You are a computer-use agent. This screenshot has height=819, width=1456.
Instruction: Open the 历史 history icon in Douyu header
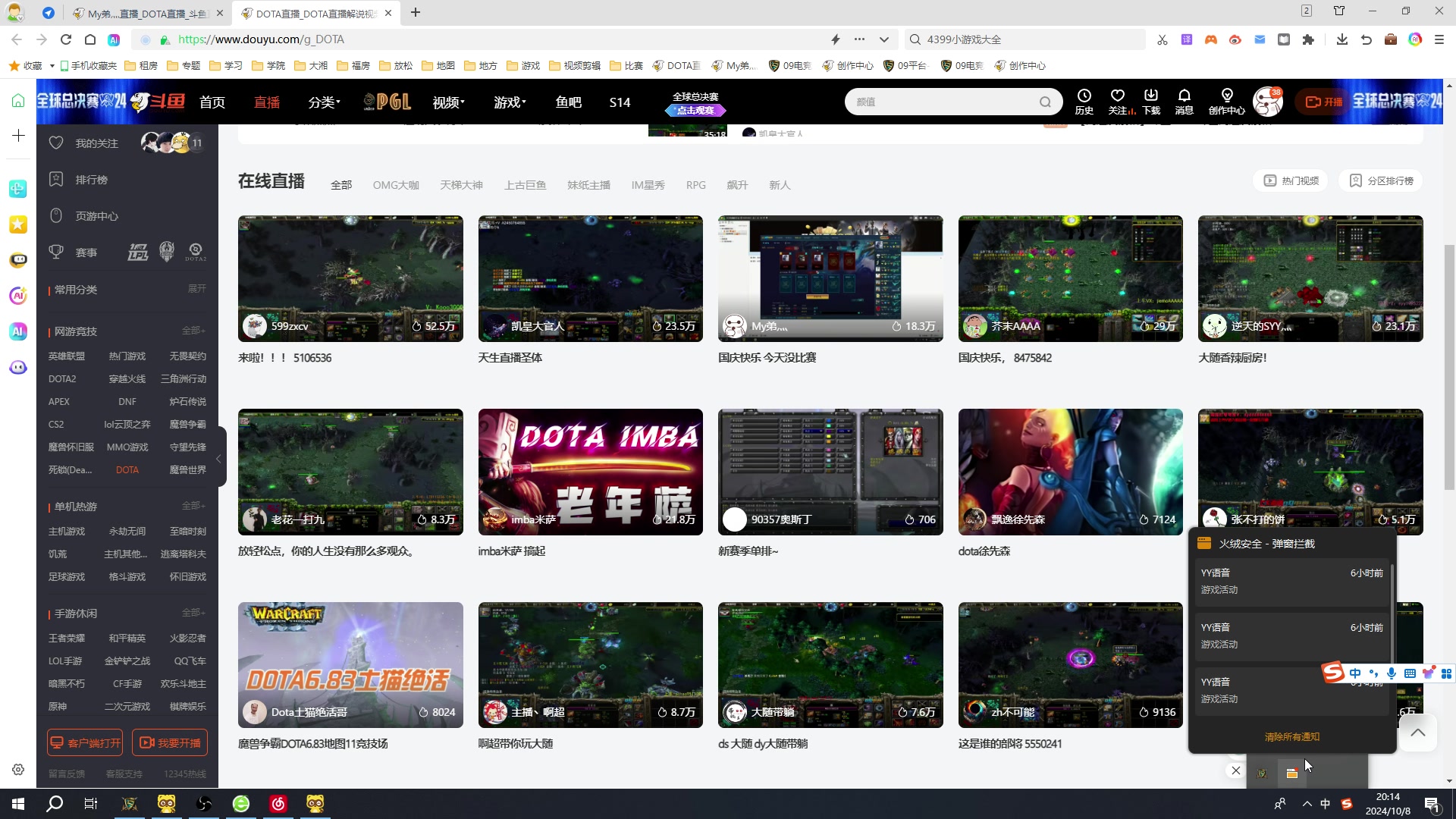(1084, 101)
